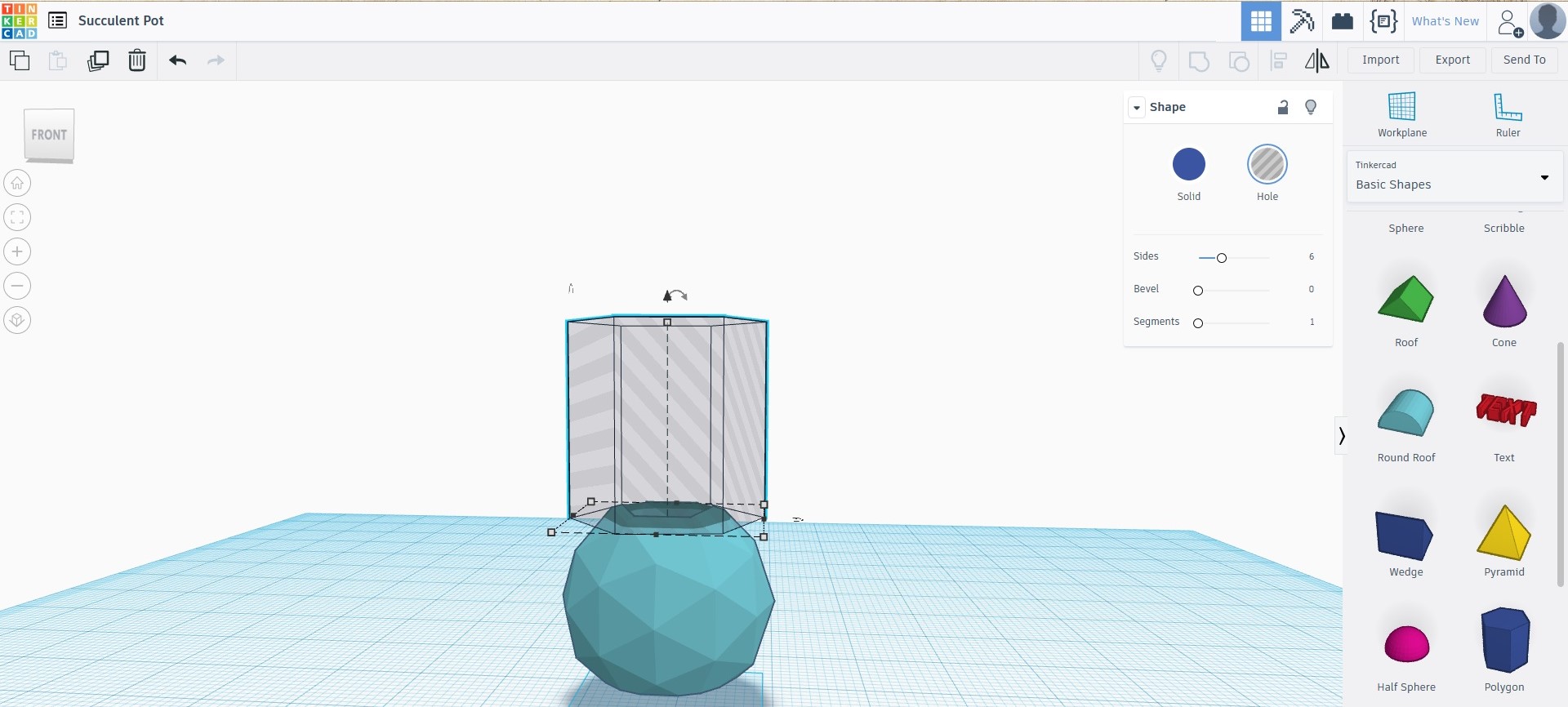Click the Send To button
The height and width of the screenshot is (707, 1568).
tap(1525, 60)
